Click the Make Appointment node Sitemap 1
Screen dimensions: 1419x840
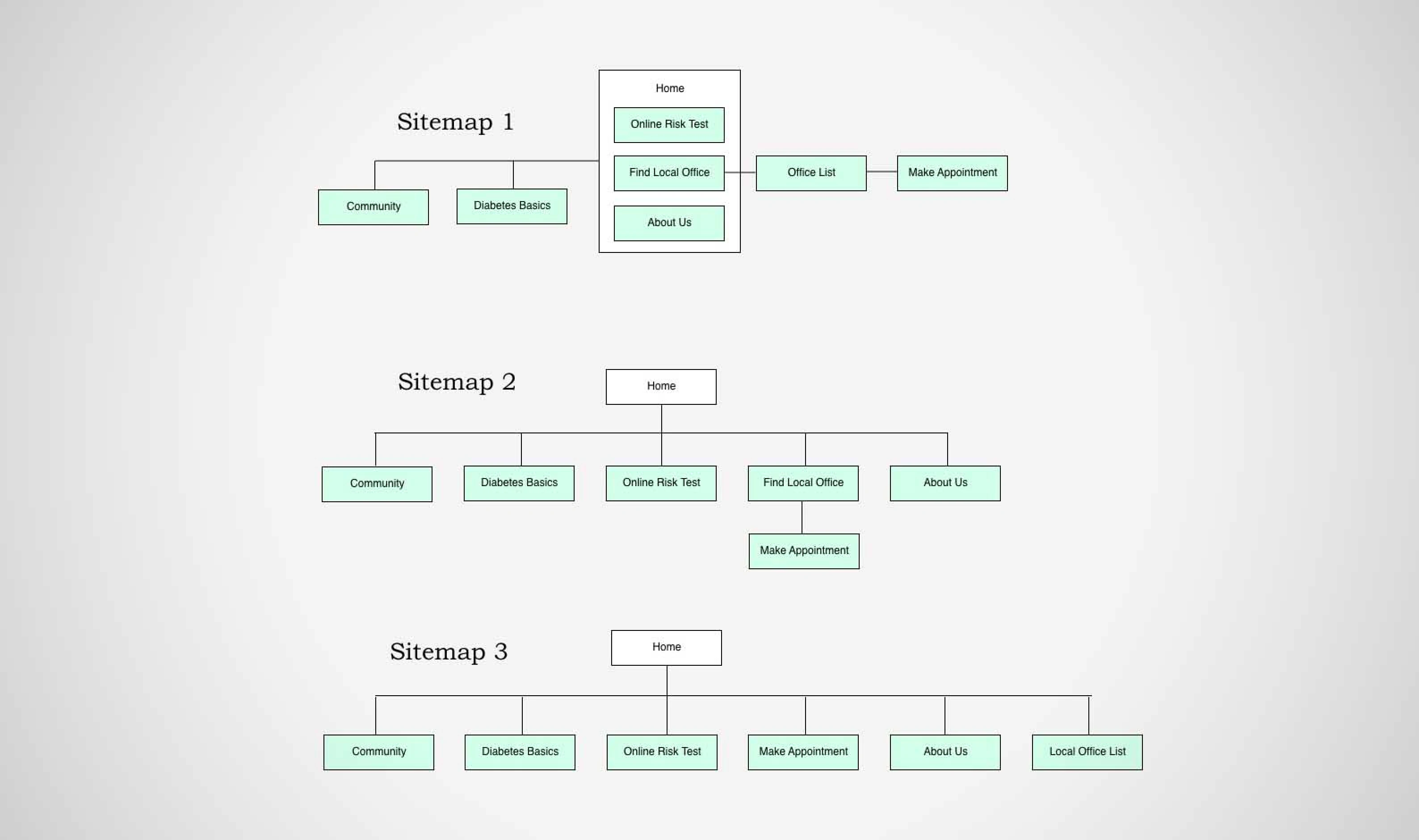click(x=952, y=172)
